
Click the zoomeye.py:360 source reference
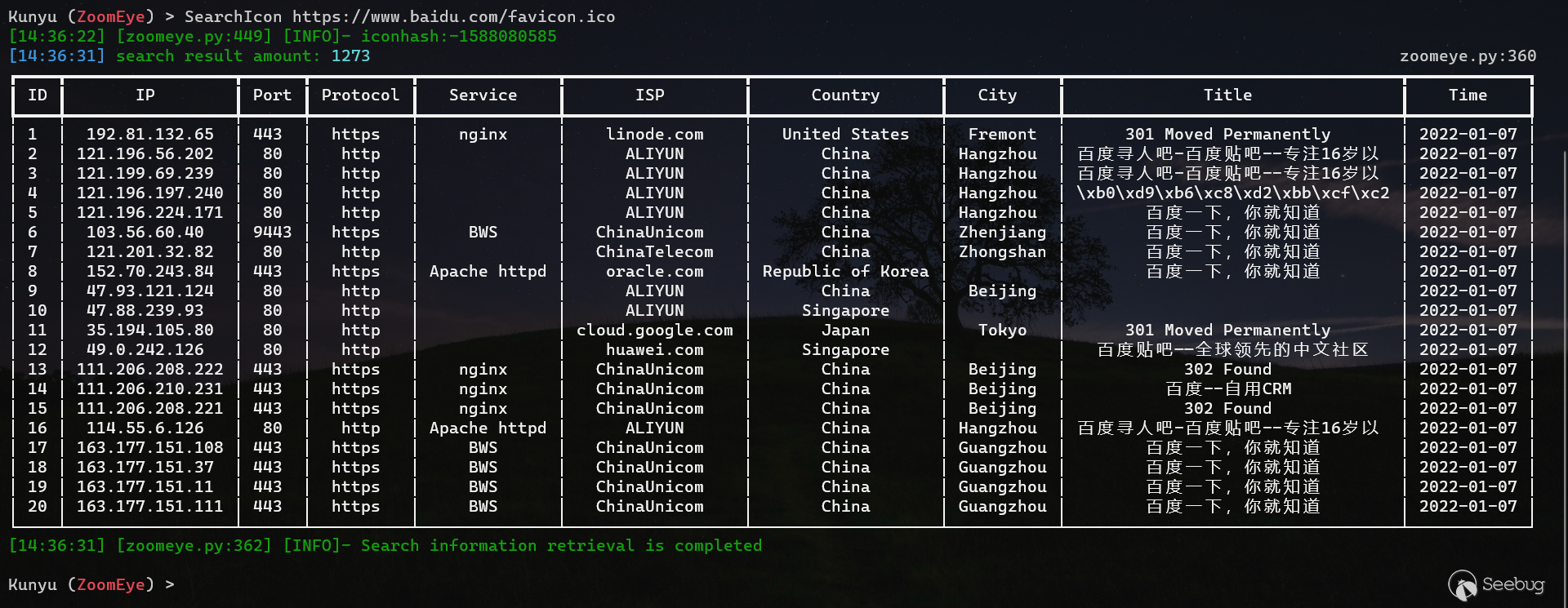point(1468,55)
